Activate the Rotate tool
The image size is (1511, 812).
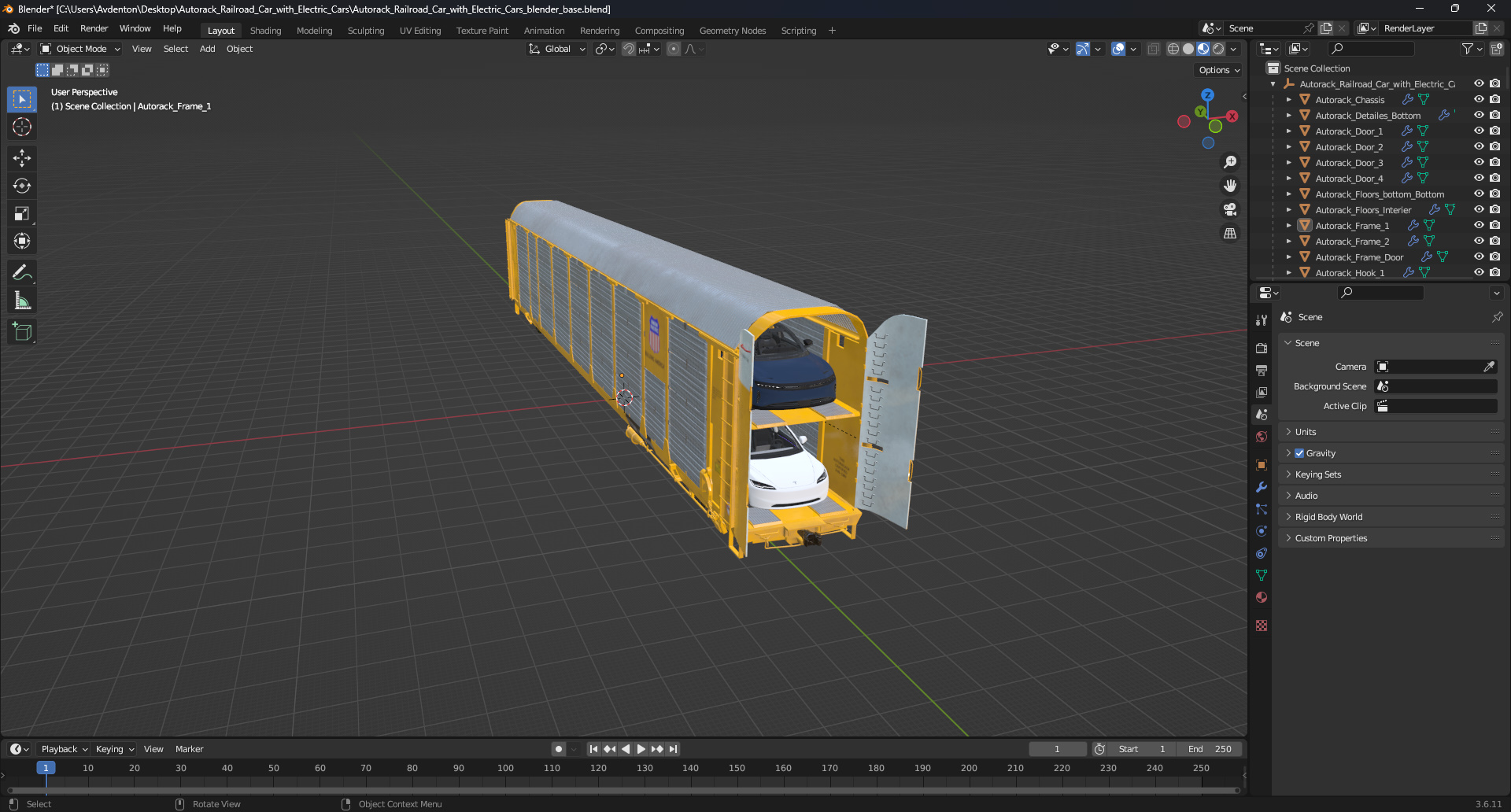point(22,186)
